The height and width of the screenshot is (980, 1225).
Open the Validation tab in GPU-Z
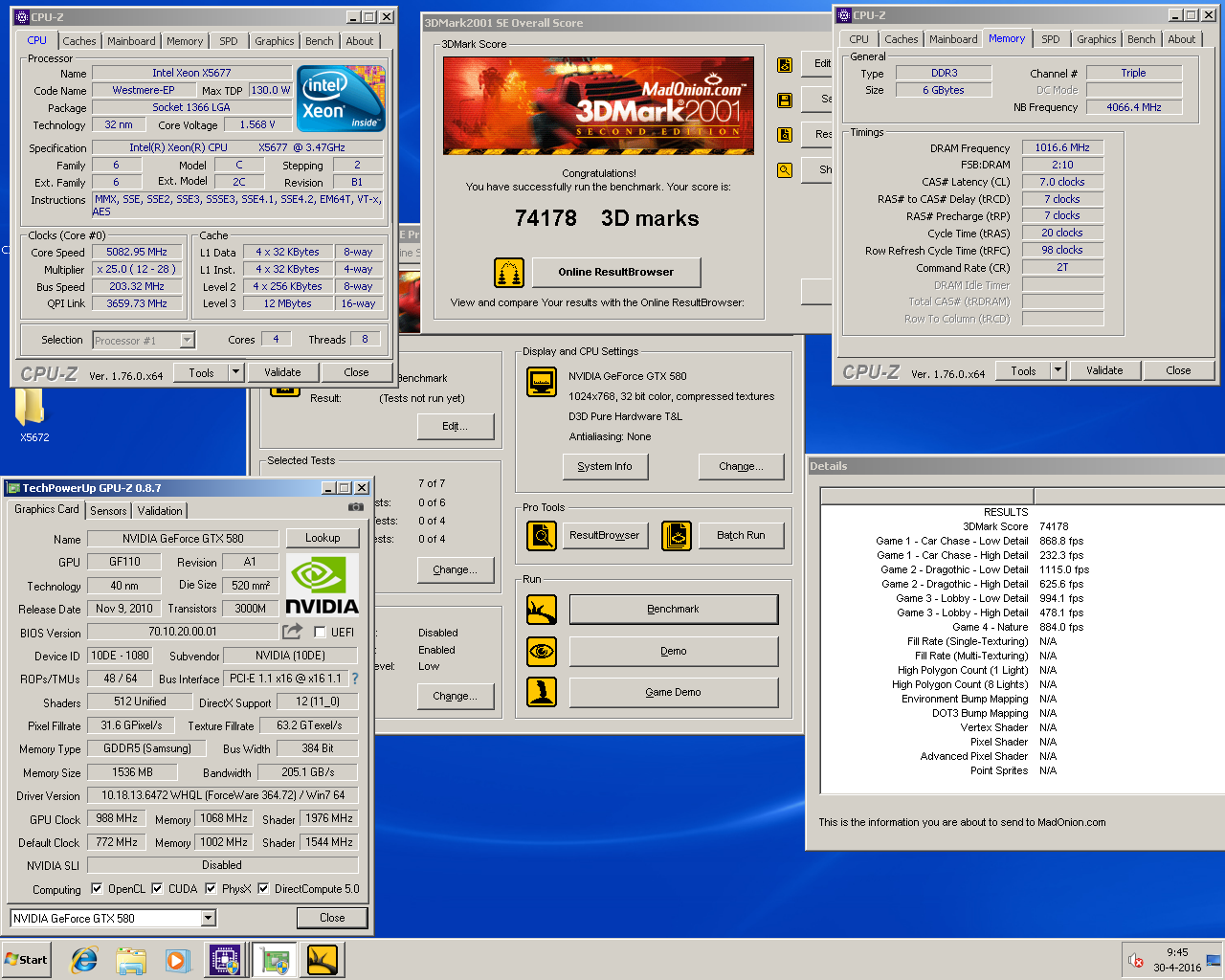point(160,511)
